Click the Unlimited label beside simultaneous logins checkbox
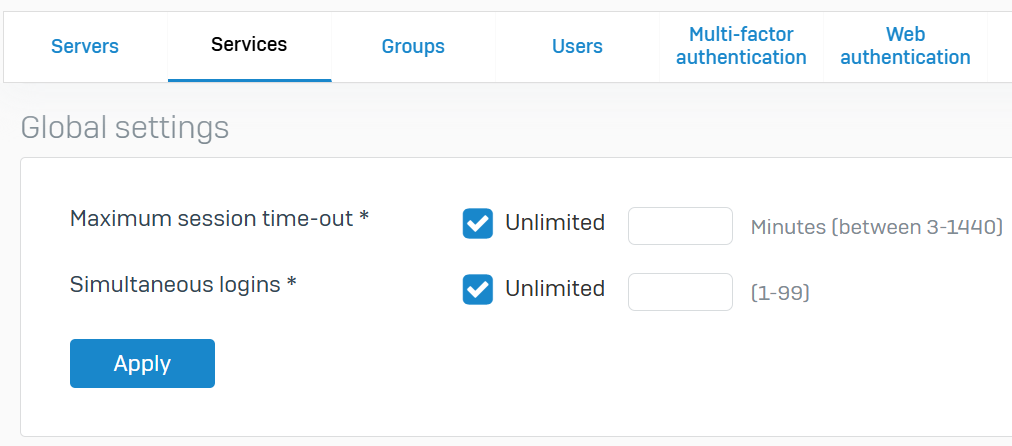 point(555,289)
